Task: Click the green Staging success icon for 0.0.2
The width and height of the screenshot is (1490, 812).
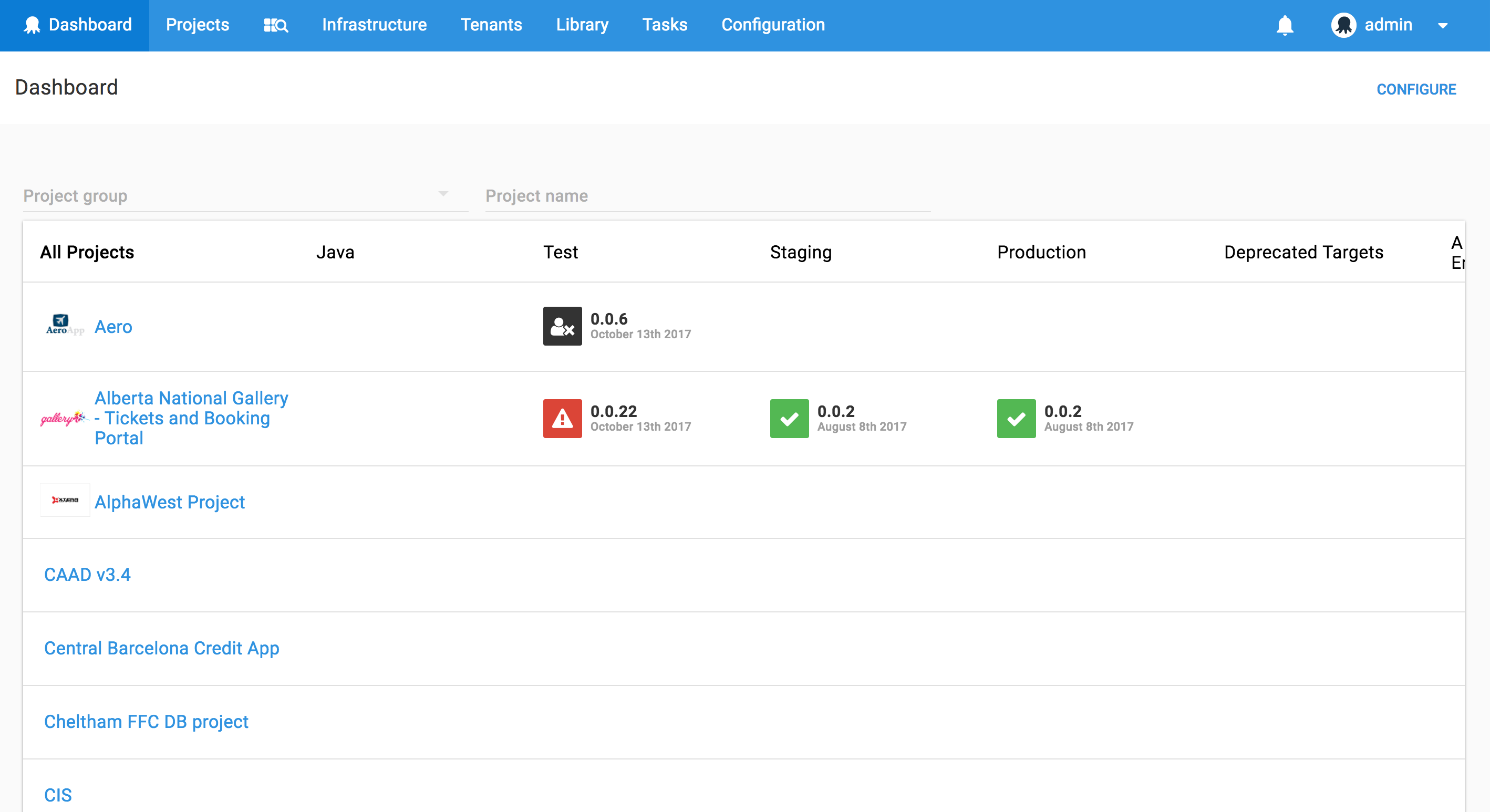Action: 789,419
